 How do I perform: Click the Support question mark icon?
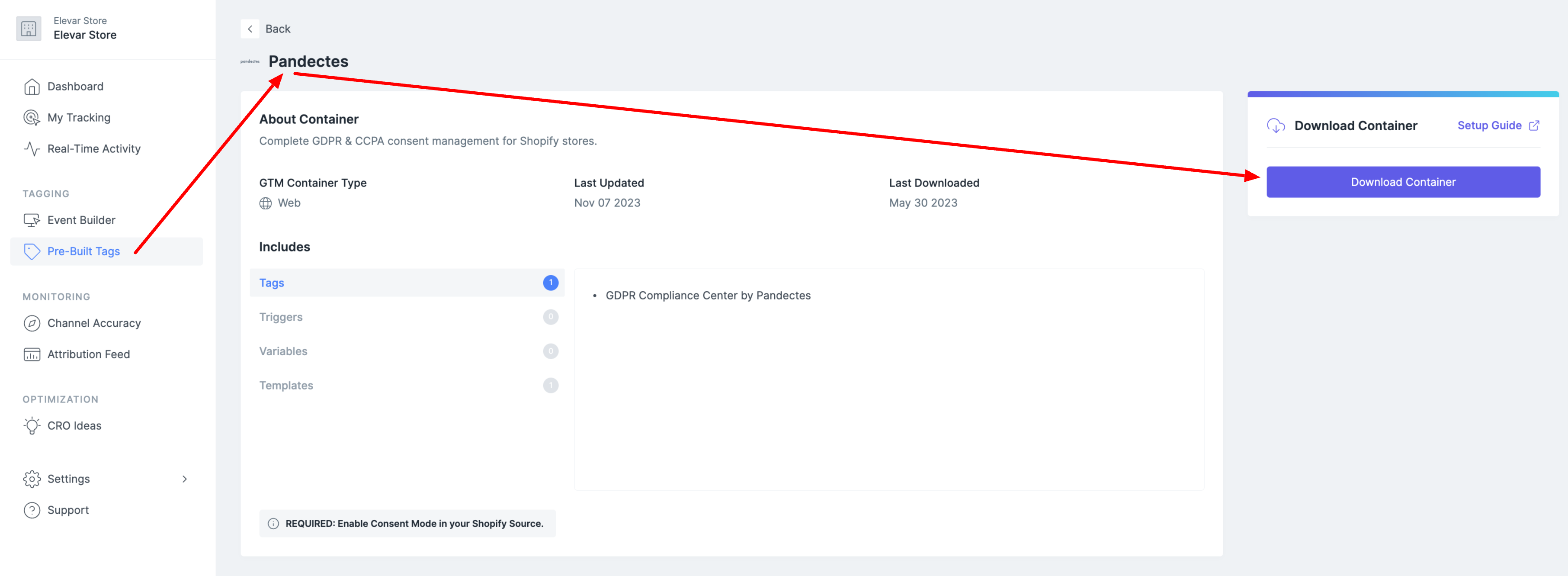pos(32,510)
